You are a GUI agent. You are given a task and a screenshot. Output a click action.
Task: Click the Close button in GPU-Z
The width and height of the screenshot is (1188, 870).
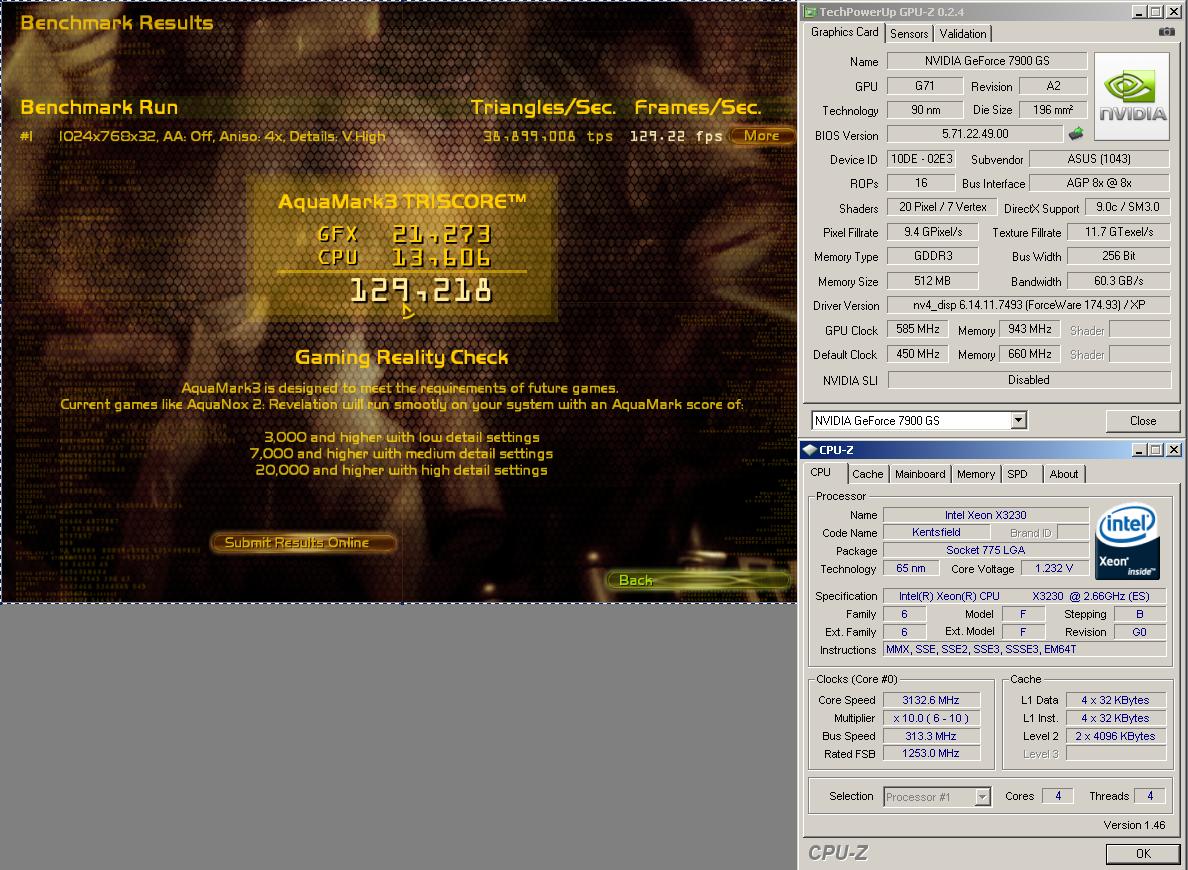1143,421
